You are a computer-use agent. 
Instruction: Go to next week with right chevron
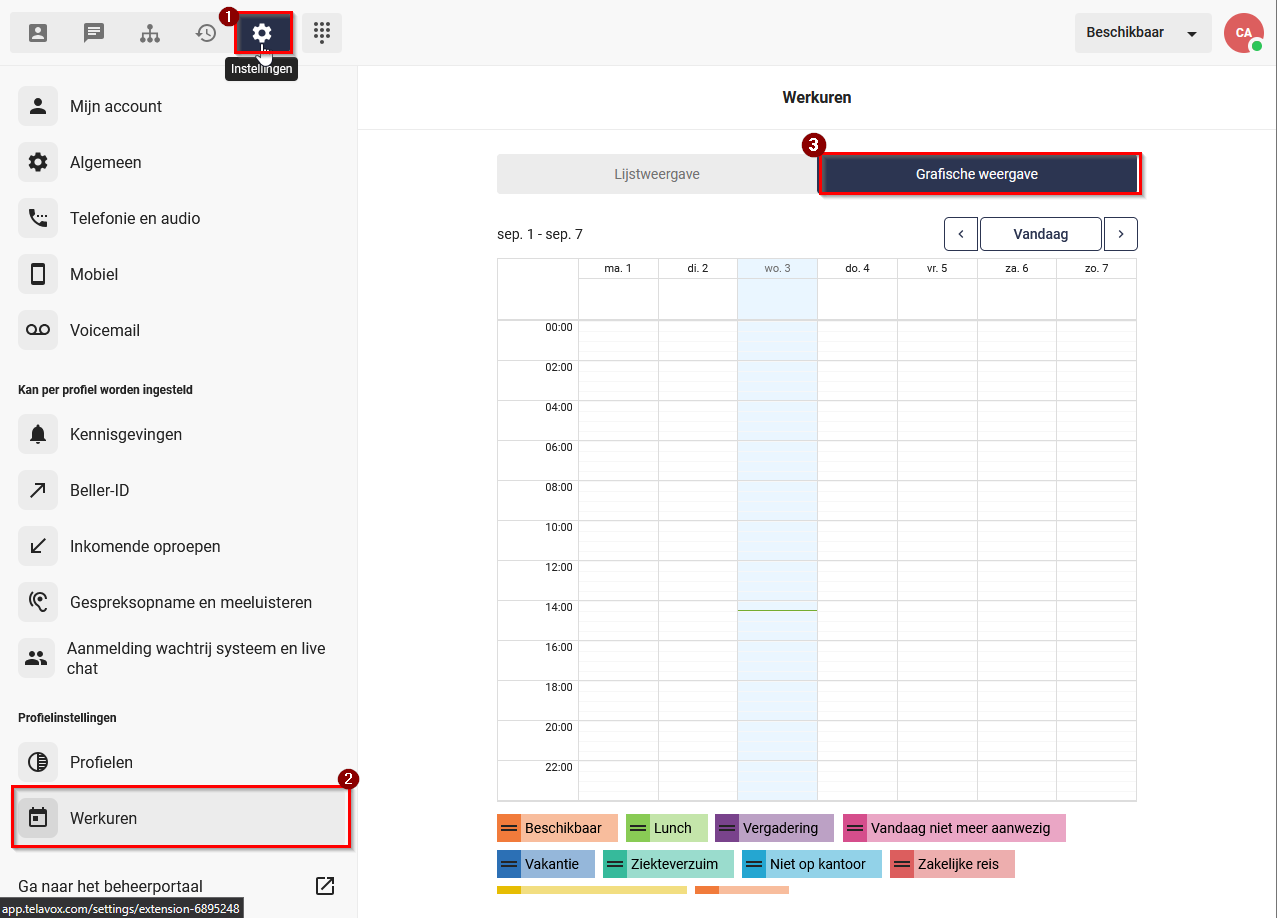[x=1120, y=234]
